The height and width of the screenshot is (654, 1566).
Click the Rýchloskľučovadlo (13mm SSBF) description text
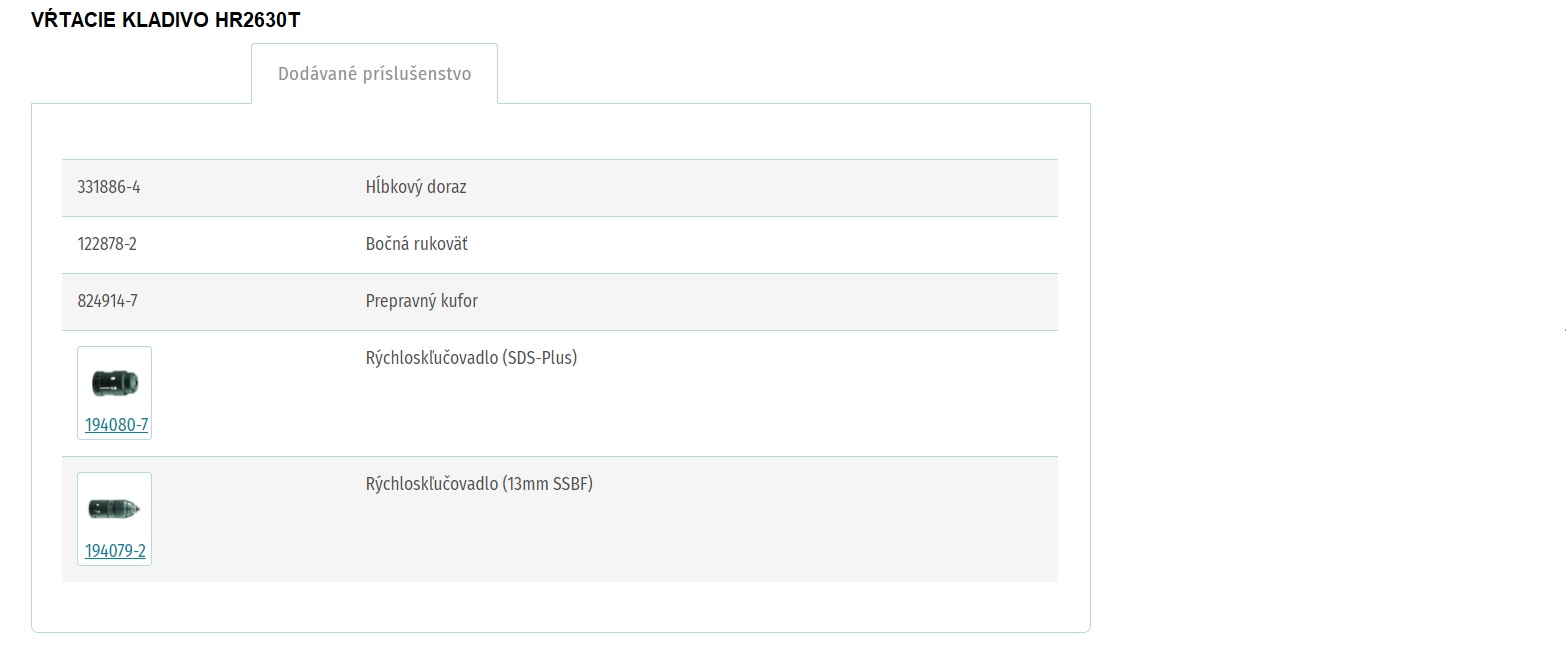479,484
